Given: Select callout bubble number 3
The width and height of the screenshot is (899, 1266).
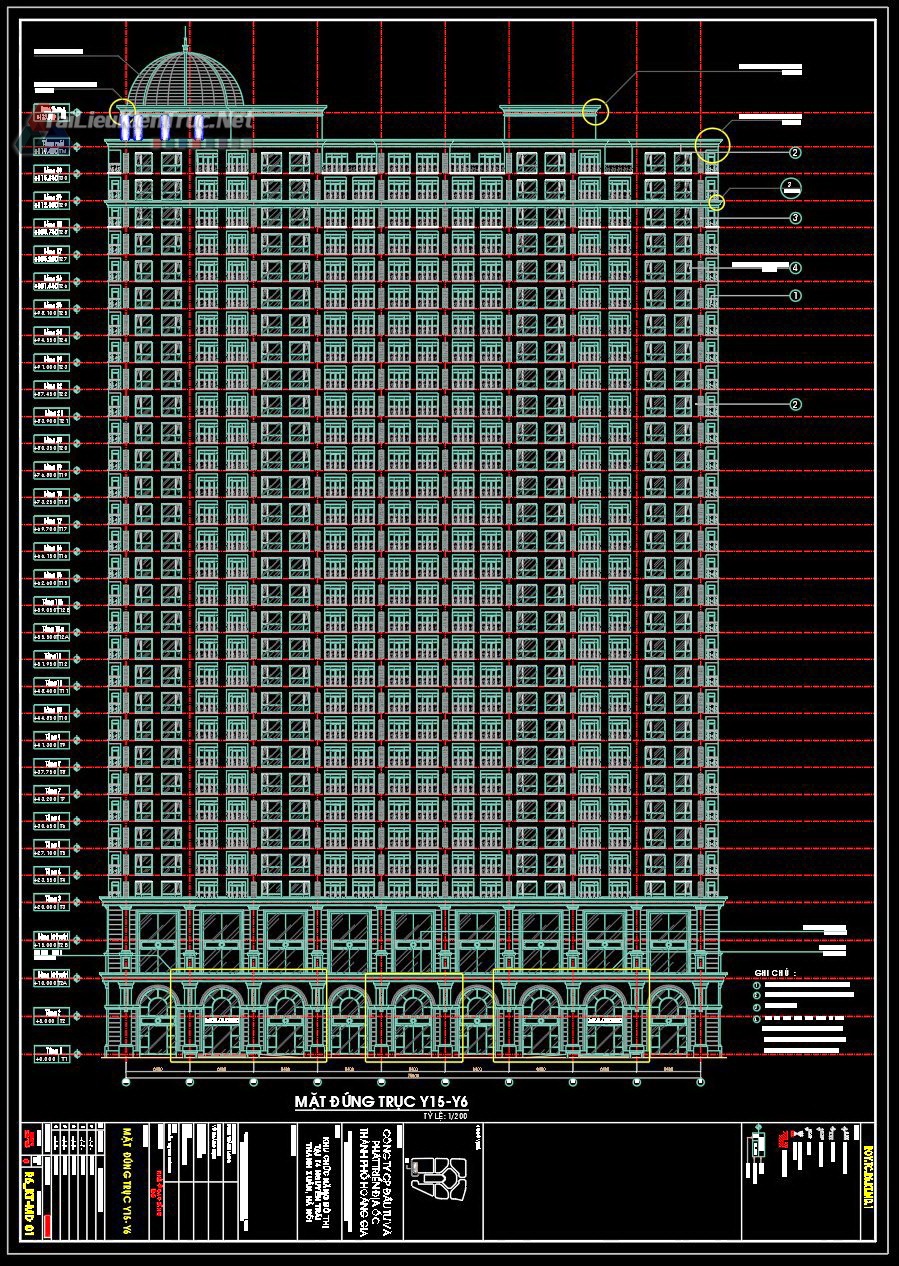Looking at the screenshot, I should click(795, 218).
